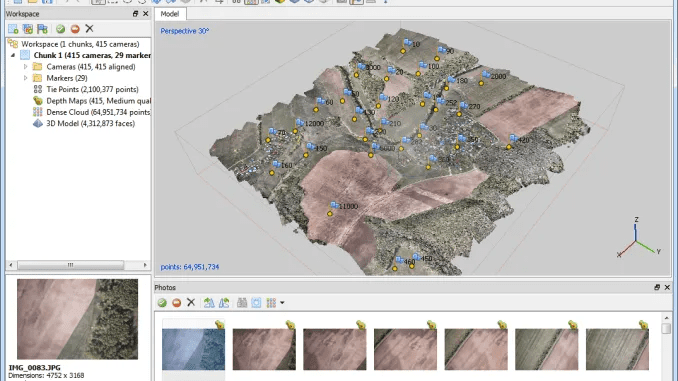Collapse the Chunk 1 tree node

tap(13, 55)
